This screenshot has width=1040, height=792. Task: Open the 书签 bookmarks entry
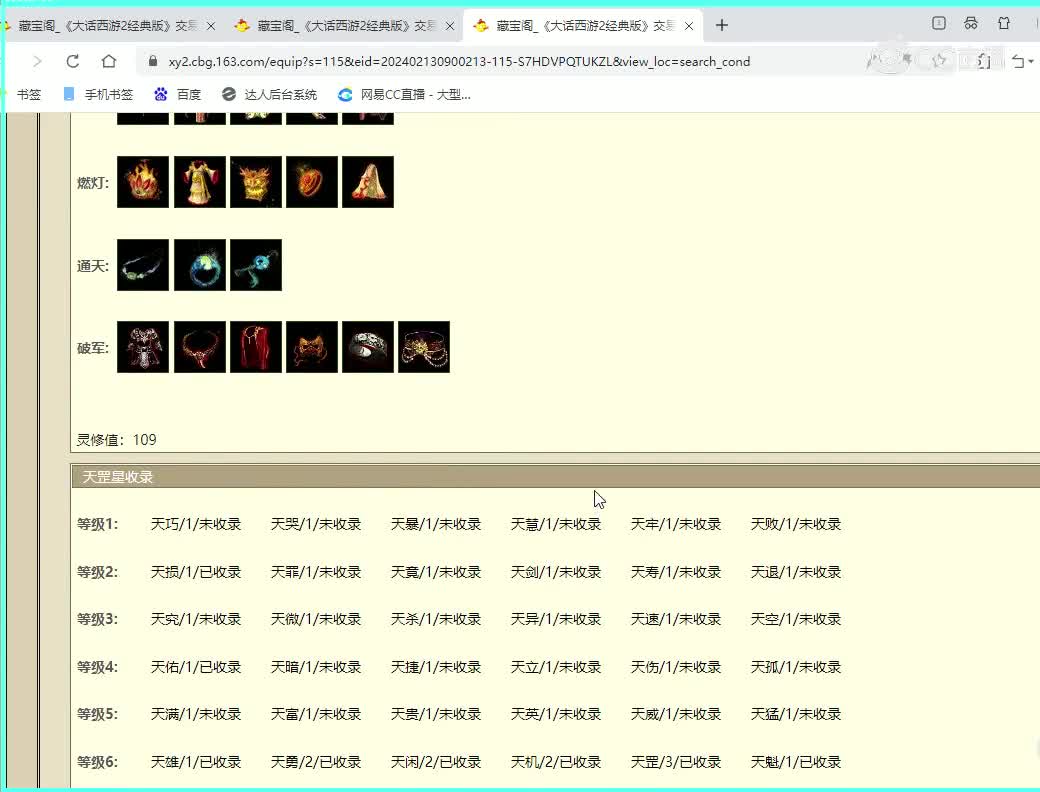point(29,95)
